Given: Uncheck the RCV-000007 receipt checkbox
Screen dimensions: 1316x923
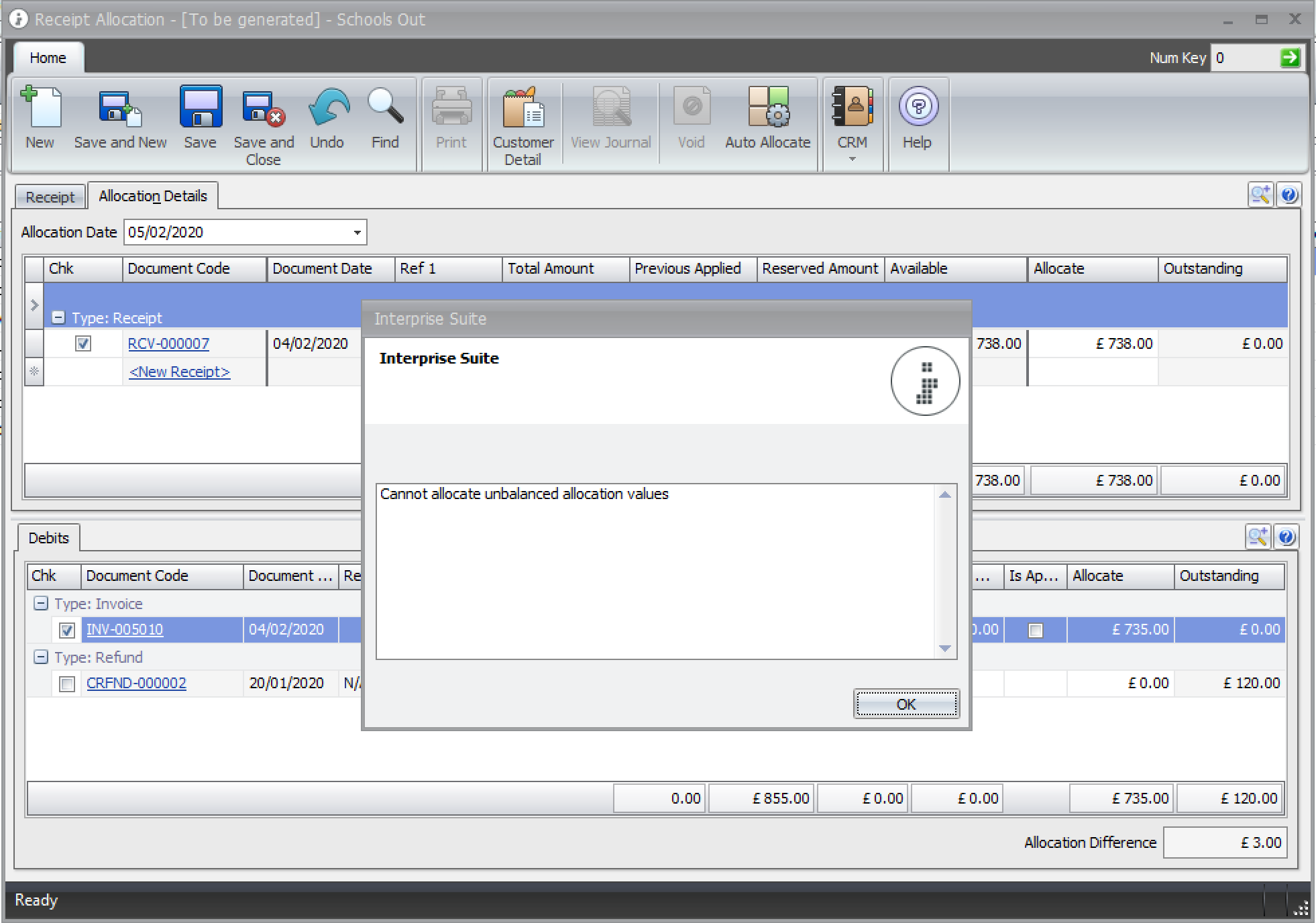Looking at the screenshot, I should click(x=83, y=344).
